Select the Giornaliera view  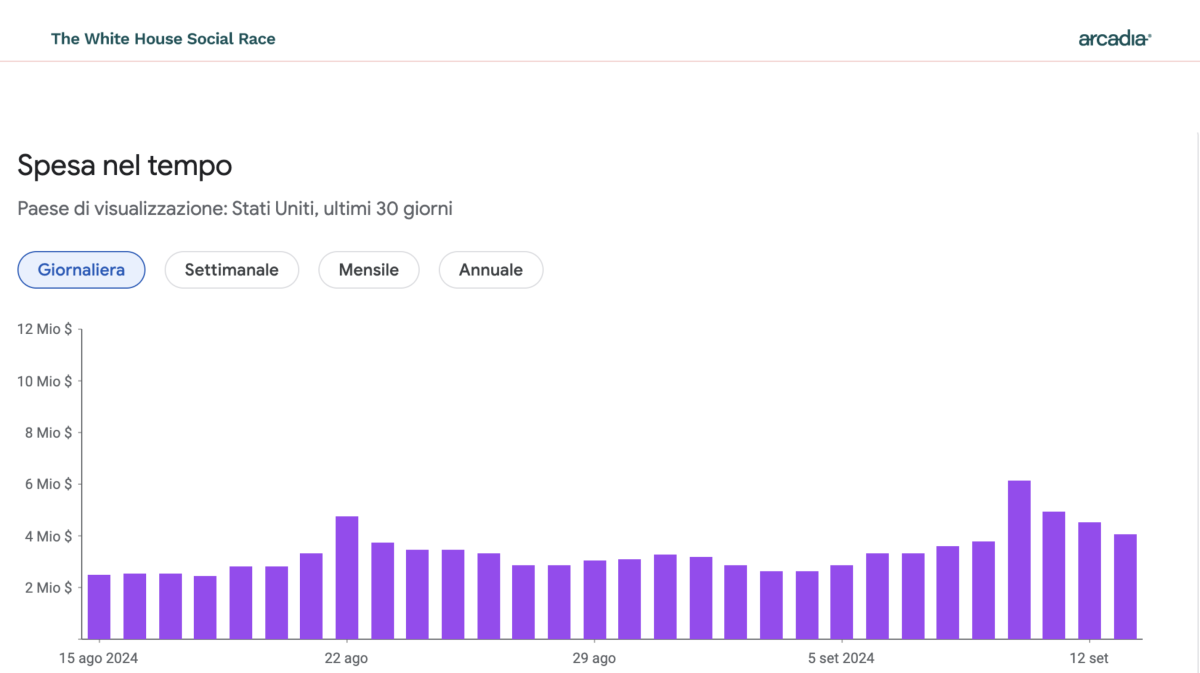[x=81, y=270]
